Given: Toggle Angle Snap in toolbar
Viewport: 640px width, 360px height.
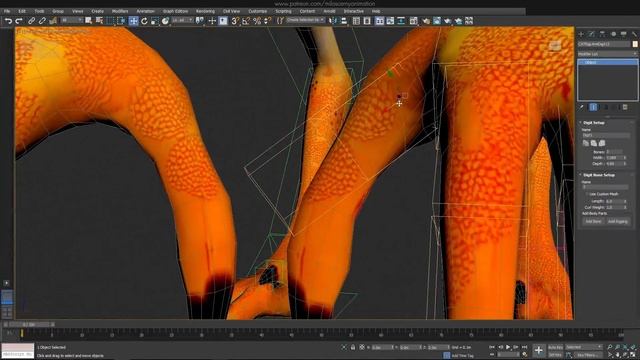Looking at the screenshot, I should click(x=246, y=20).
